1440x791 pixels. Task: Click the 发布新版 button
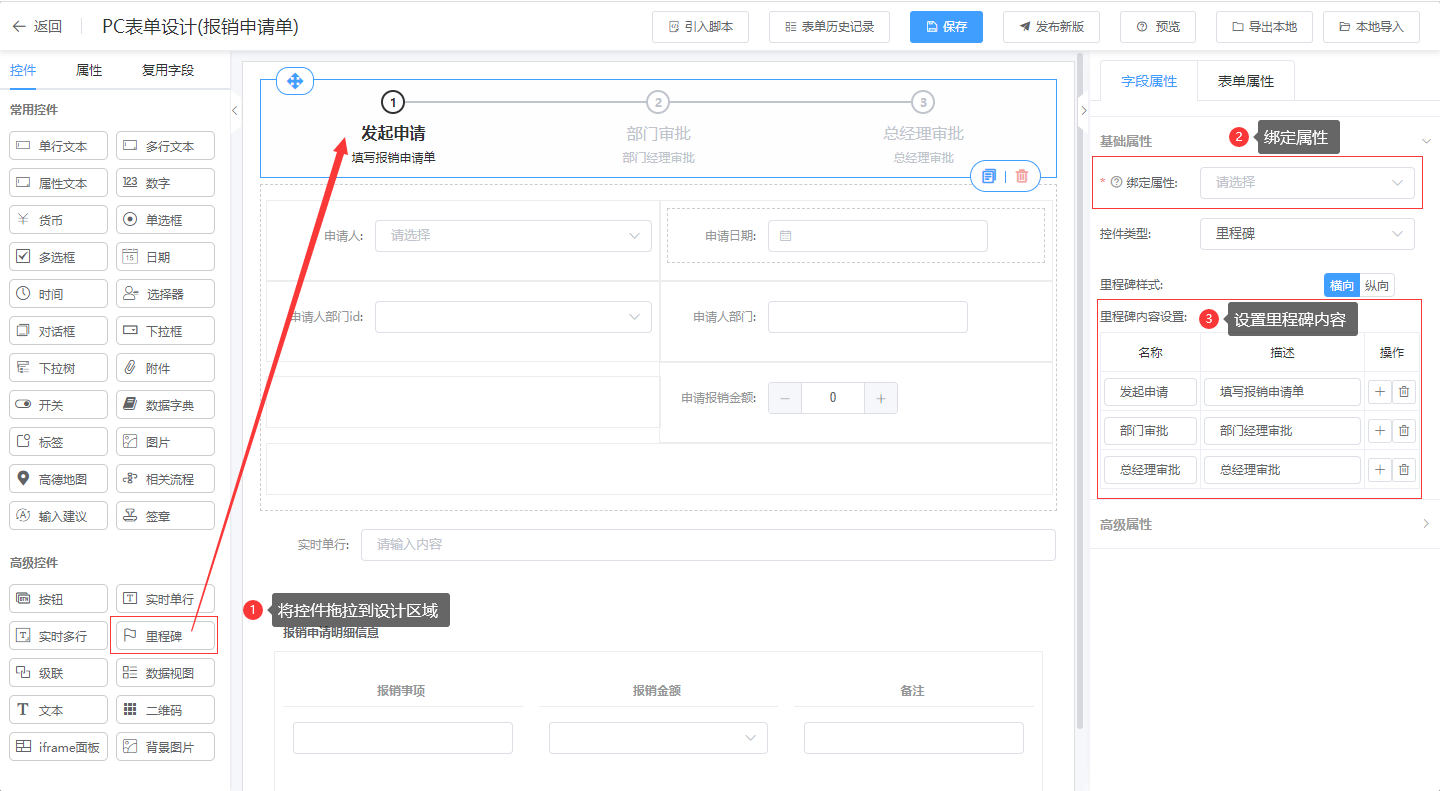pyautogui.click(x=1051, y=27)
